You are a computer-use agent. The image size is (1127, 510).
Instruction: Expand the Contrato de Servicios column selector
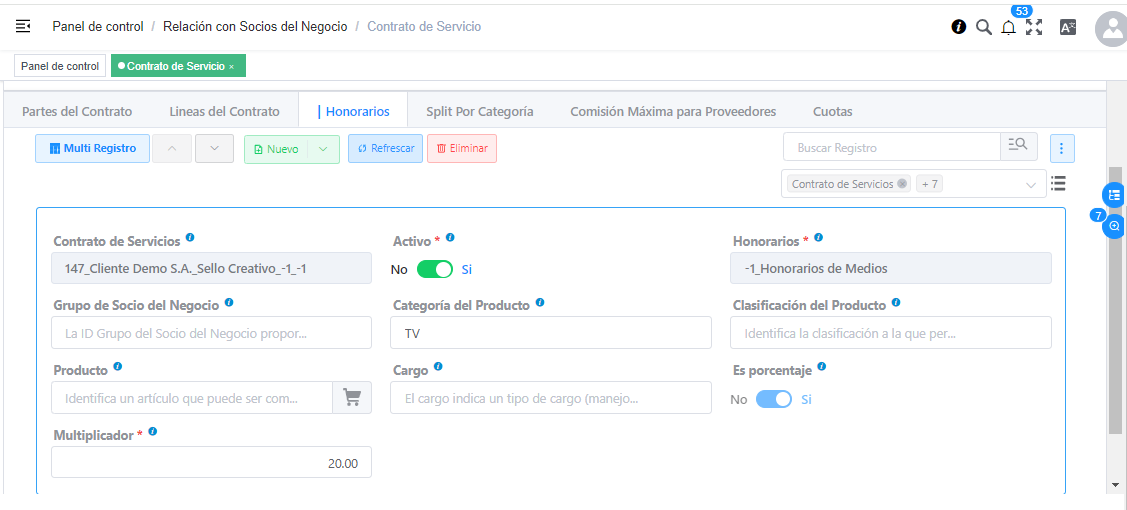1031,185
